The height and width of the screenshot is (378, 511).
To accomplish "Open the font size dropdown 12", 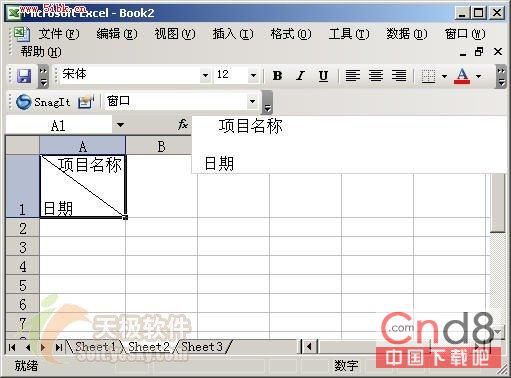I will click(253, 75).
